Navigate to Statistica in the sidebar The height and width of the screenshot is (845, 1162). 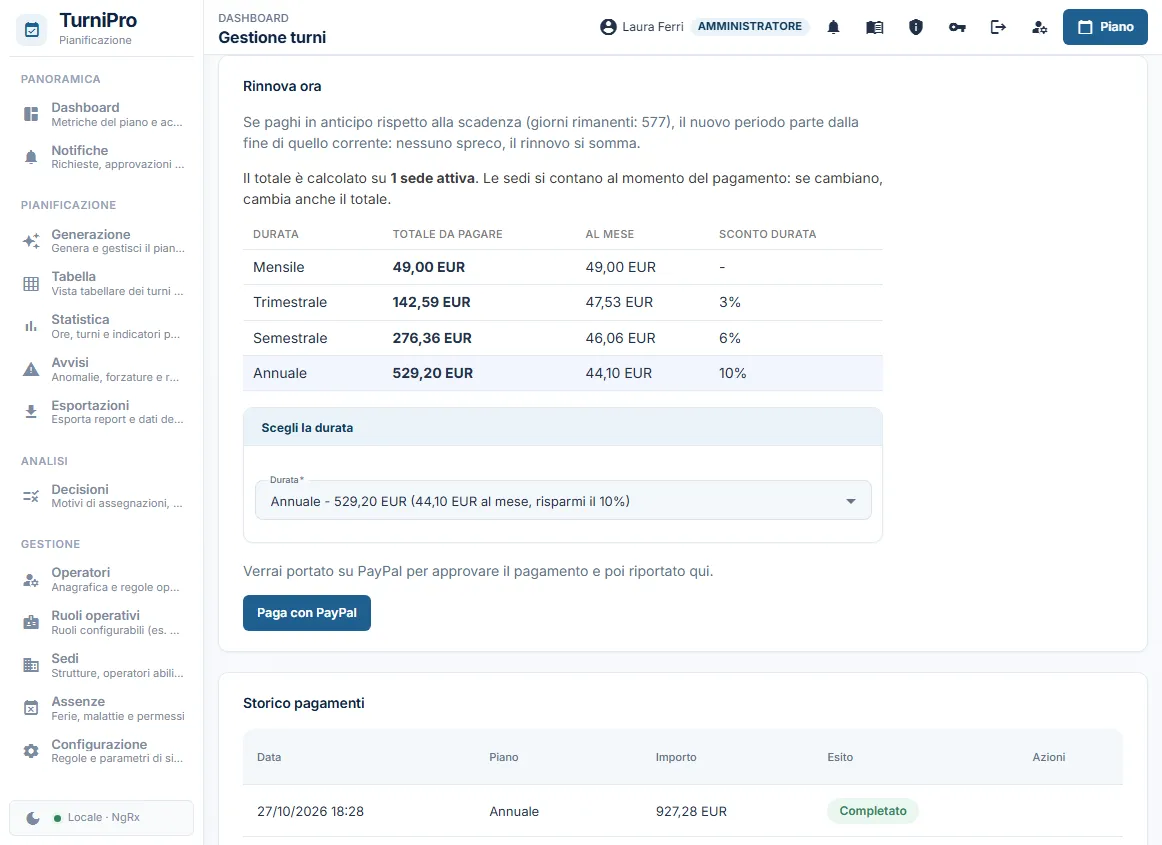coord(102,326)
